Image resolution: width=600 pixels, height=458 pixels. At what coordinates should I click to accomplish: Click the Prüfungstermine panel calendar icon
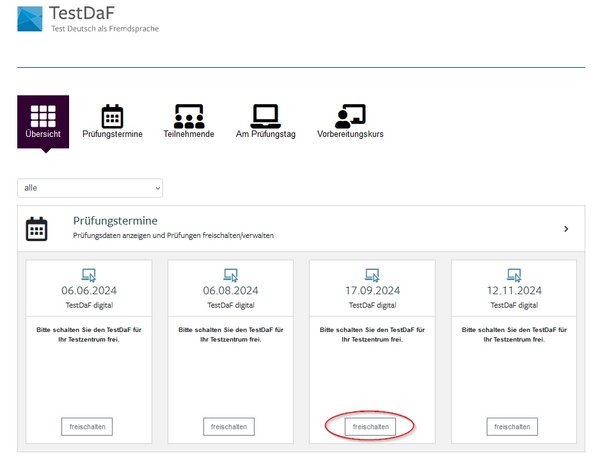(x=36, y=229)
